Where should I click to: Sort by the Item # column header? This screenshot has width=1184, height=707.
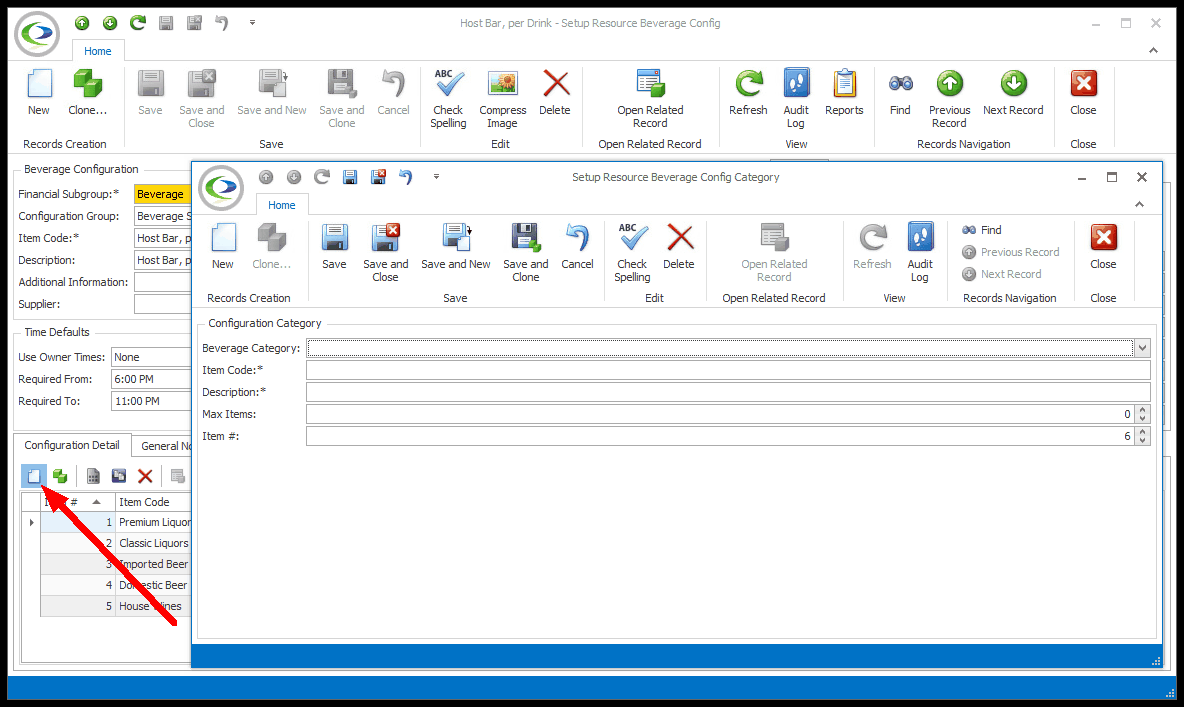[x=77, y=502]
